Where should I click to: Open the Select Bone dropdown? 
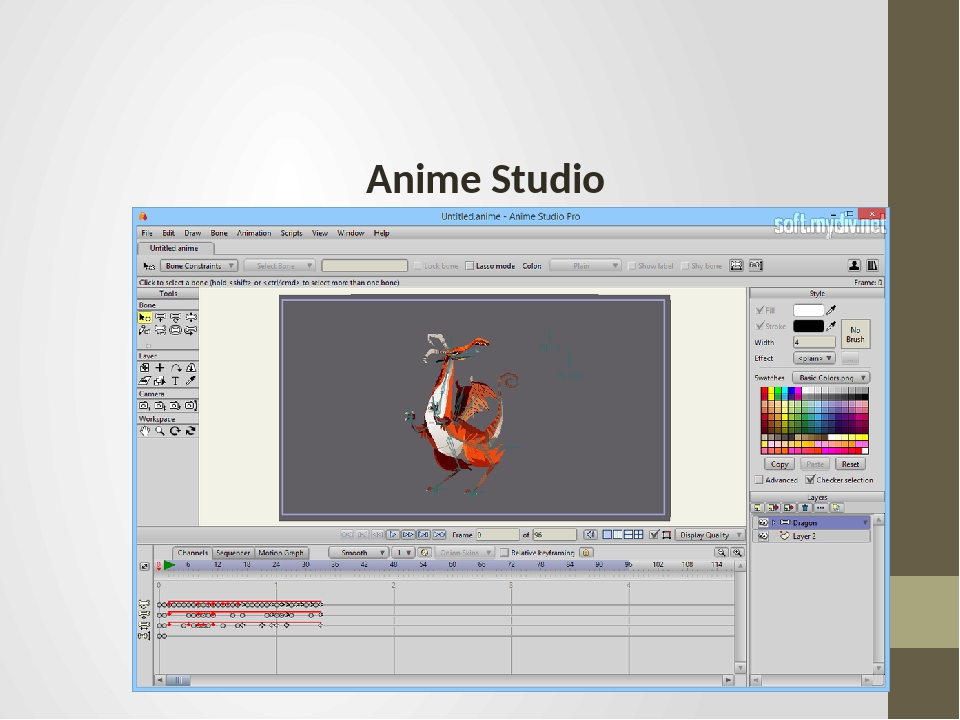[x=280, y=266]
